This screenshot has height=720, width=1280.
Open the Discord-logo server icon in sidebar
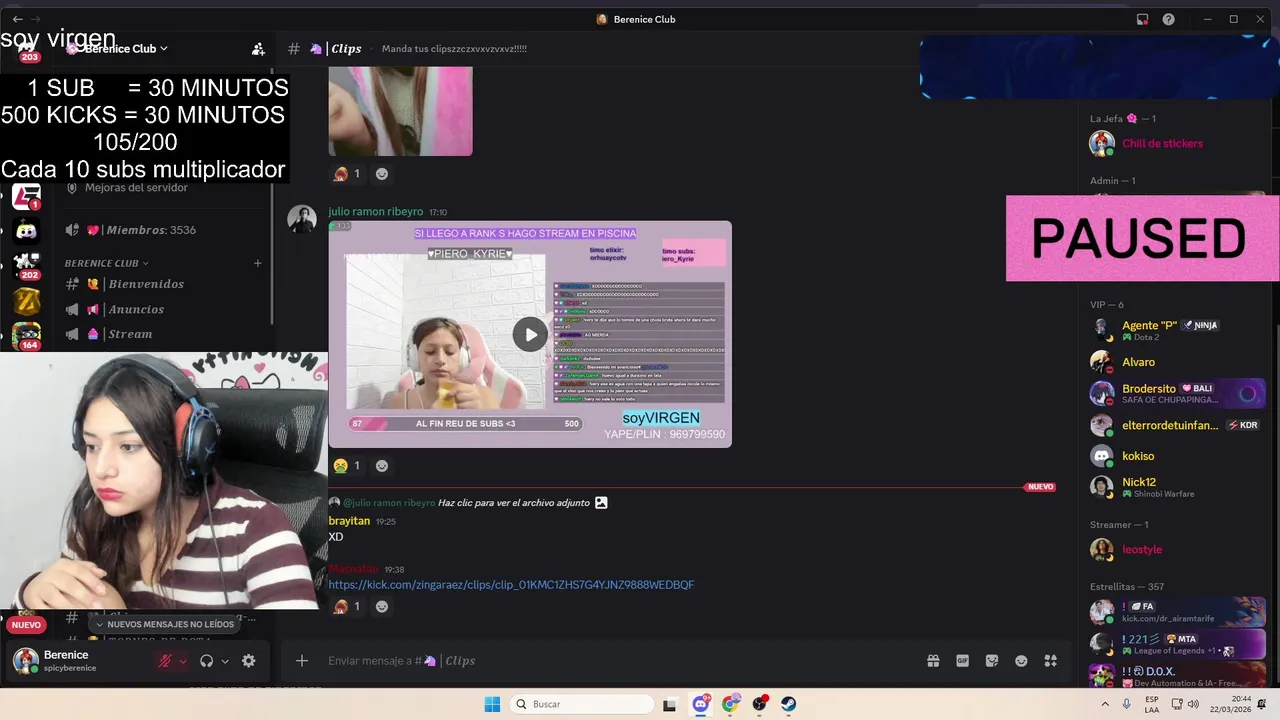(x=26, y=231)
